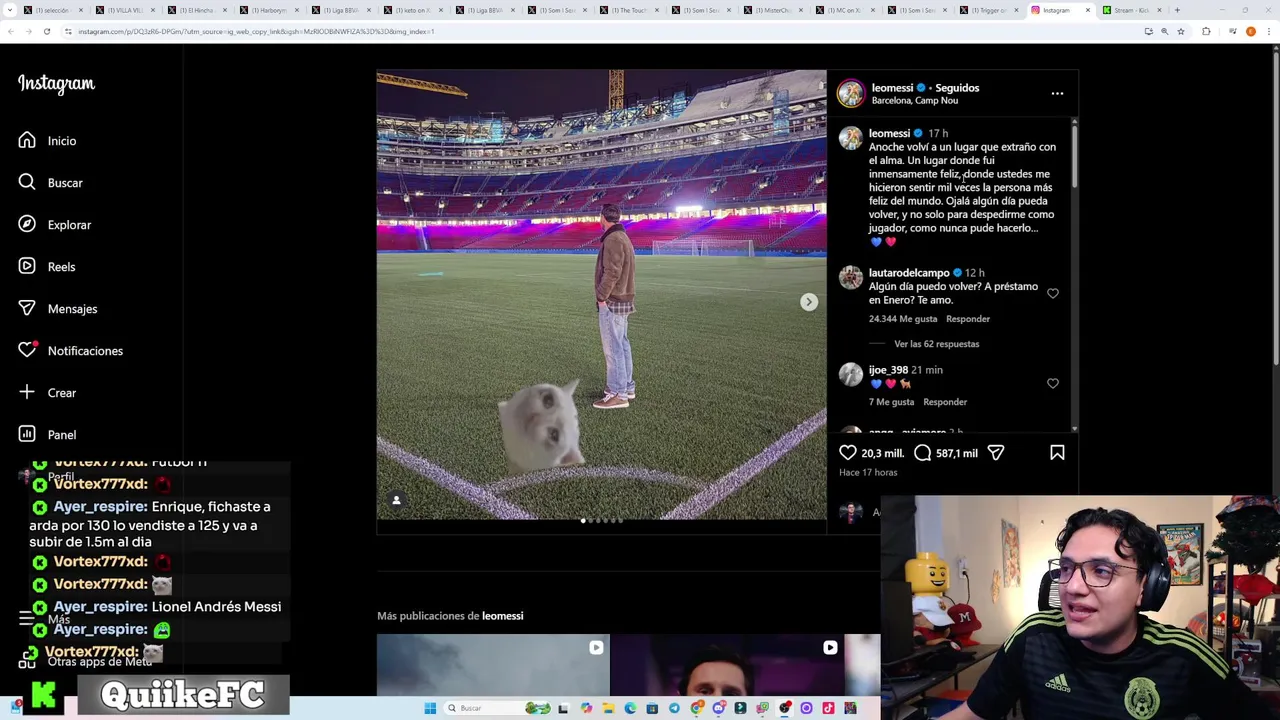
Task: Close the Instagram browser tab
Action: (x=1088, y=10)
